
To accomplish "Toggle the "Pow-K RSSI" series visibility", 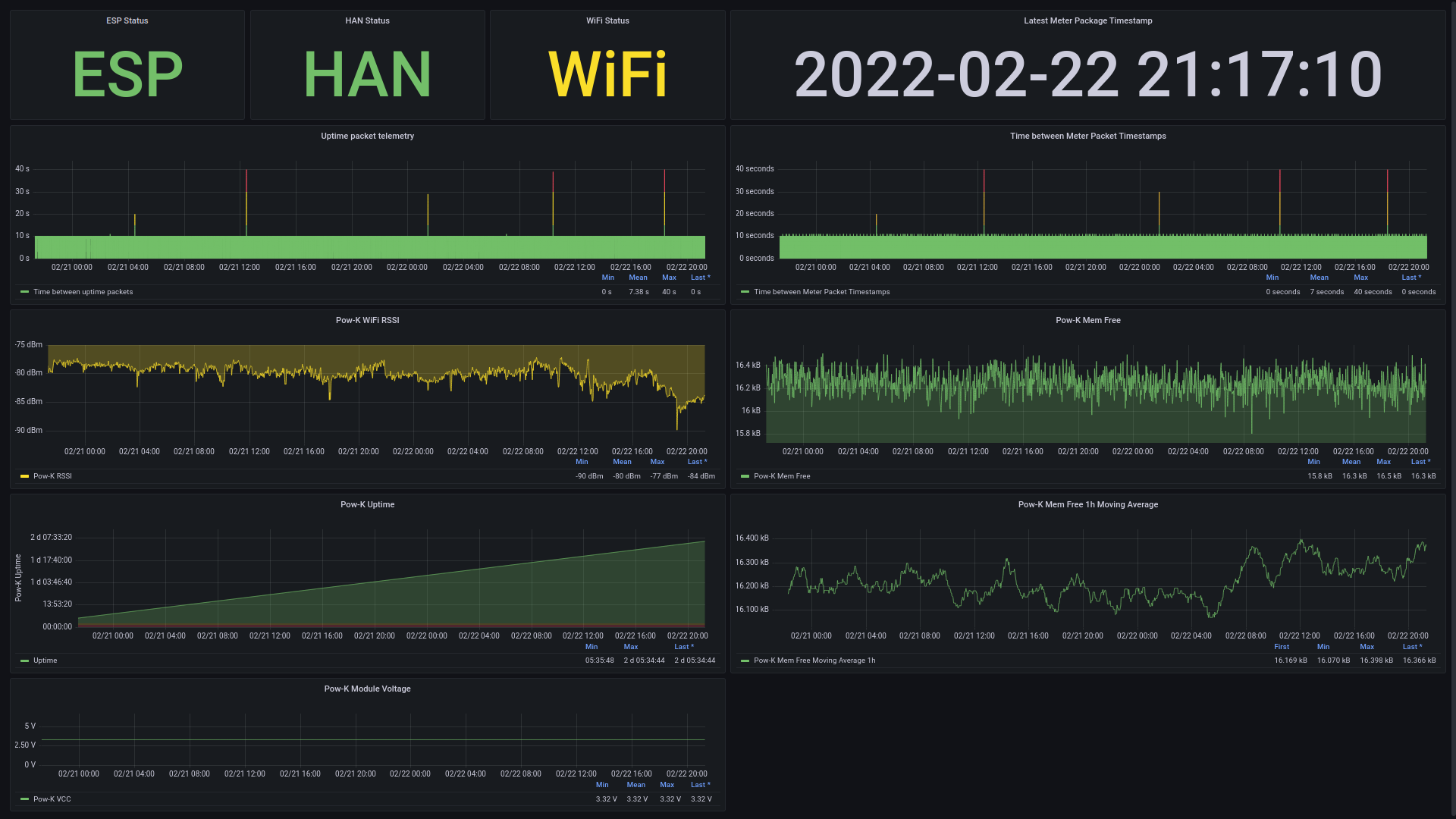I will coord(52,475).
